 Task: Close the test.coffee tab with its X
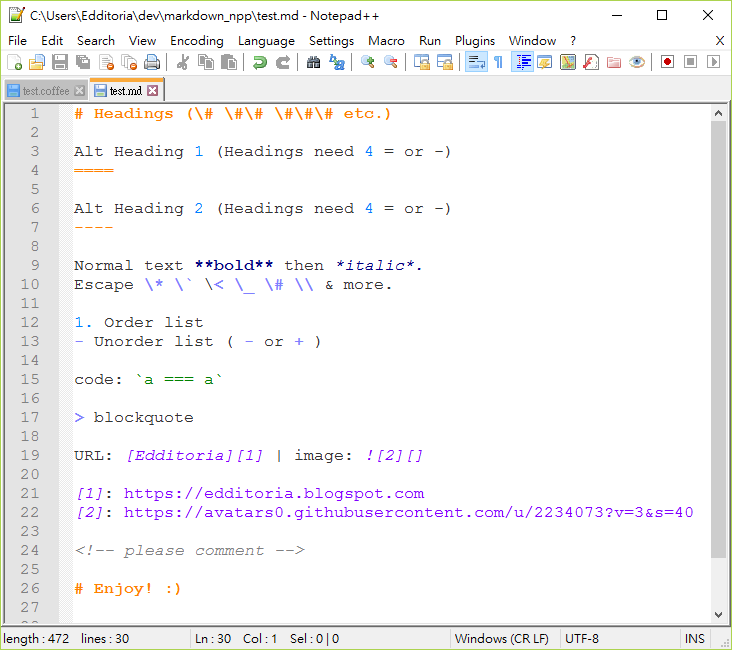(80, 91)
